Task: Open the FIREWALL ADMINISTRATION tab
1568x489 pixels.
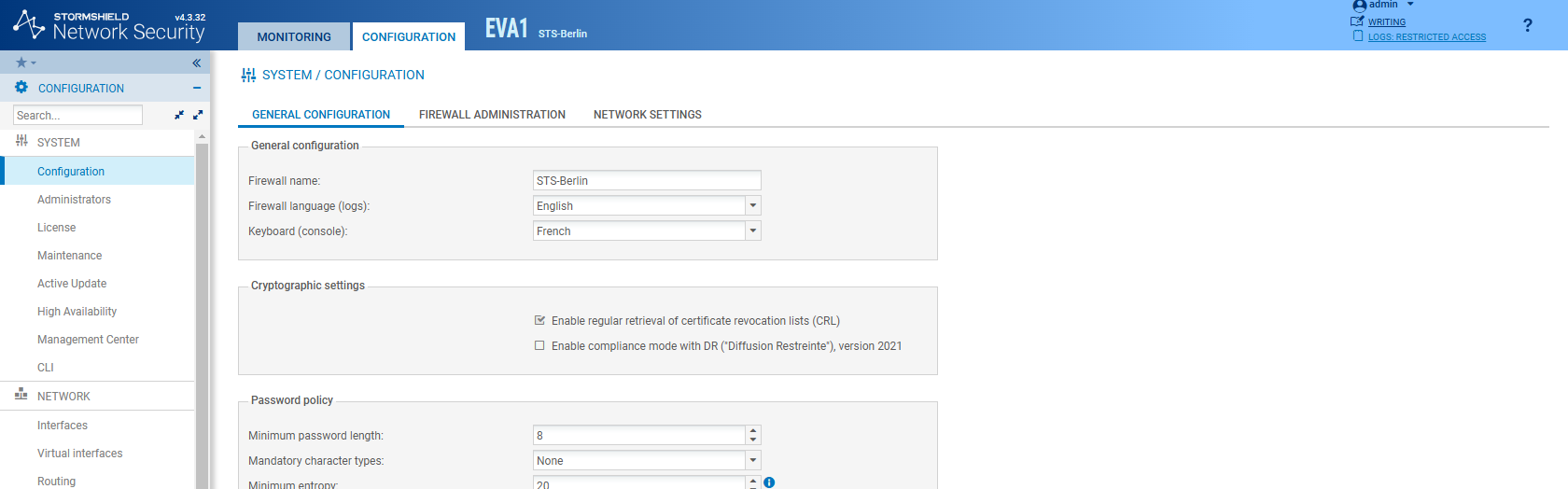Action: click(492, 115)
